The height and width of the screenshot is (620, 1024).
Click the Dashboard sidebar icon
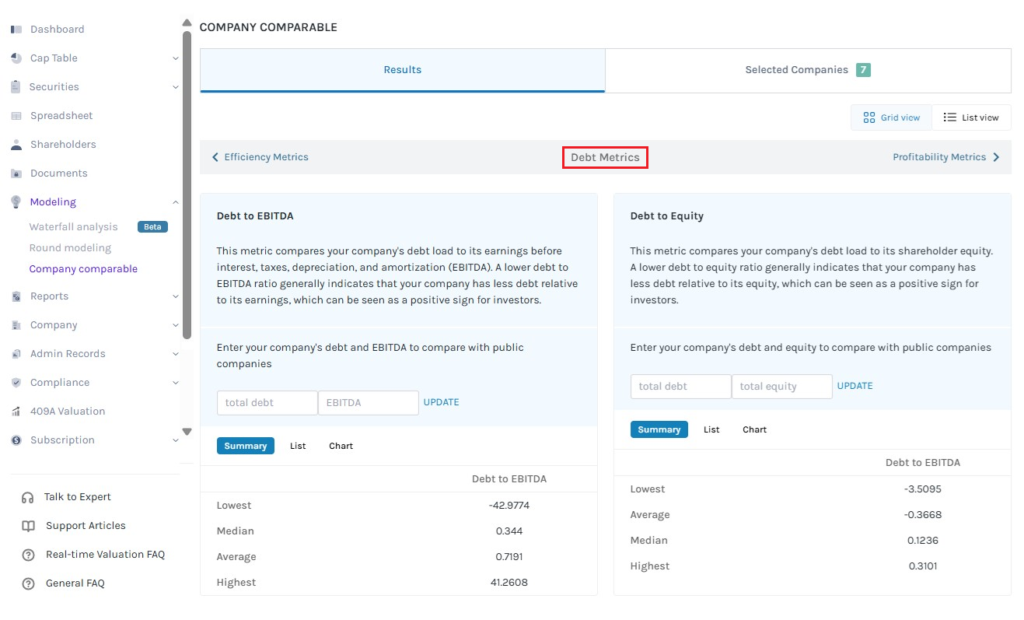(16, 29)
